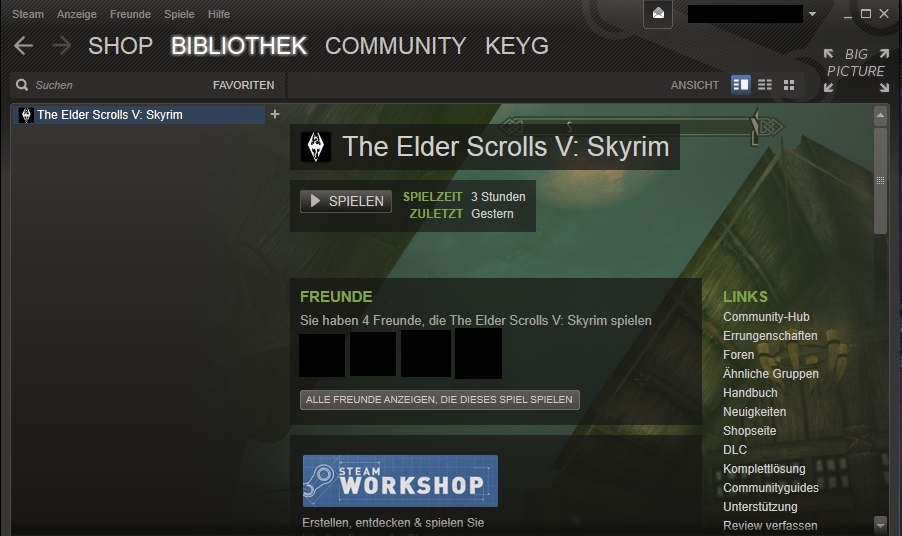The image size is (902, 536).
Task: Launch Big Picture mode
Action: point(856,70)
